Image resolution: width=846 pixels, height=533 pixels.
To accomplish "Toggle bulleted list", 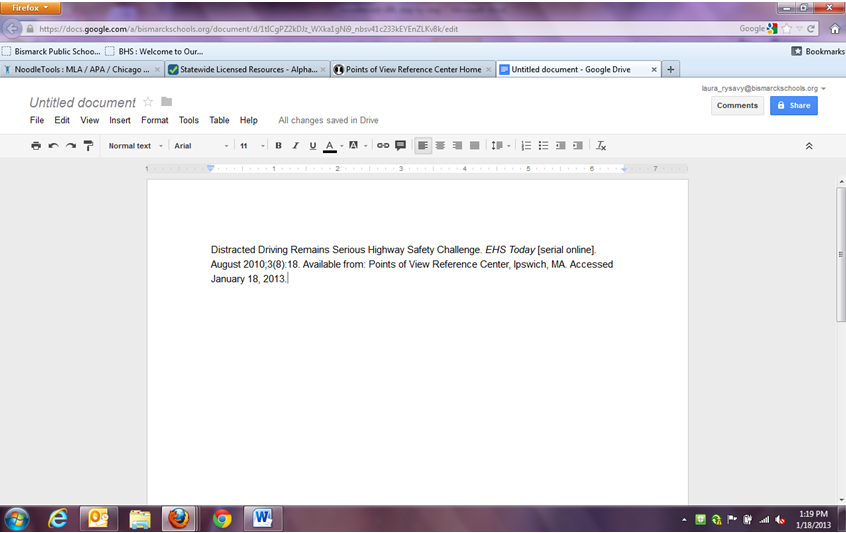I will [x=543, y=146].
